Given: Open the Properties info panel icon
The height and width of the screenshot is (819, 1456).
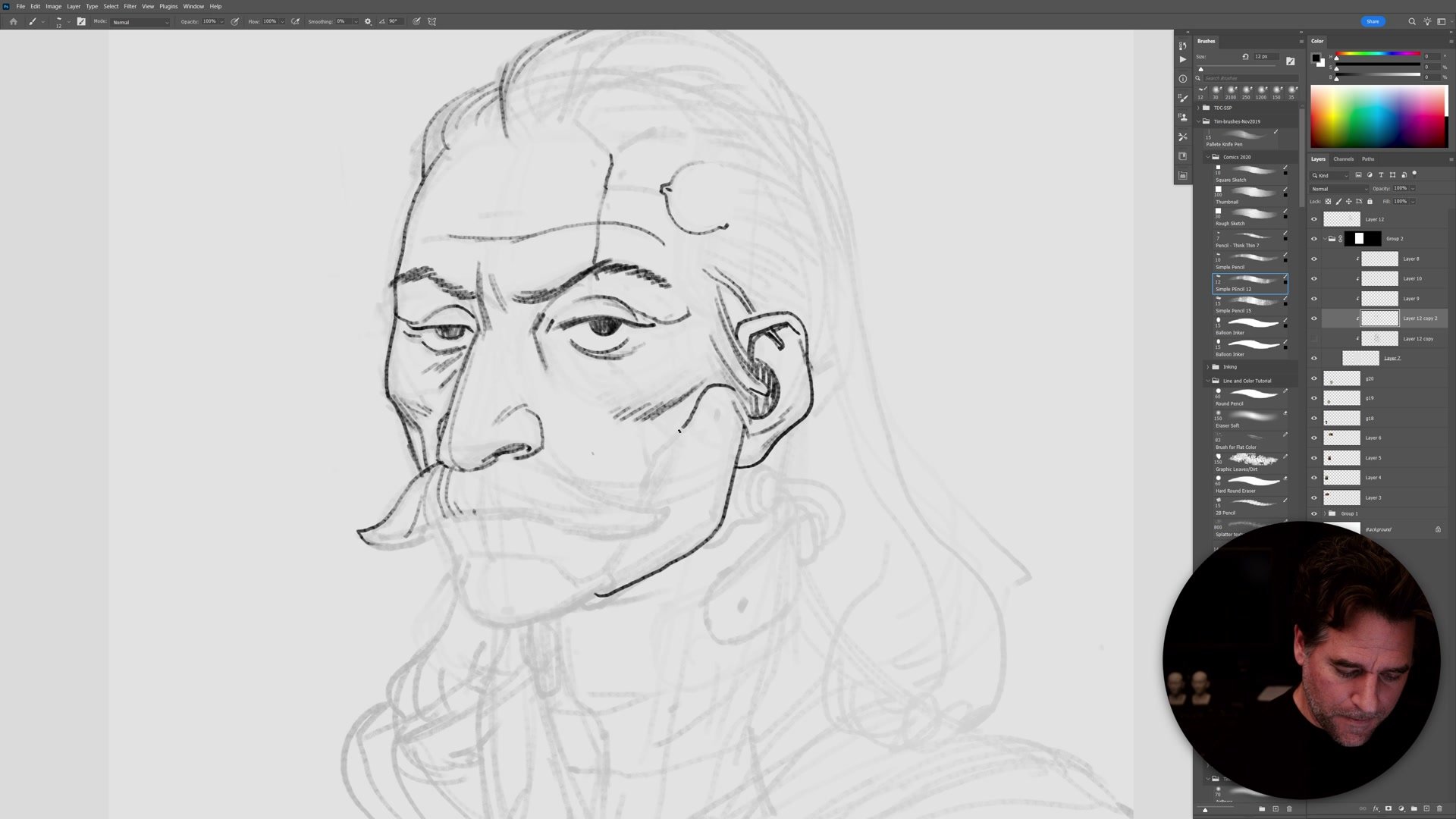Looking at the screenshot, I should 1183,79.
